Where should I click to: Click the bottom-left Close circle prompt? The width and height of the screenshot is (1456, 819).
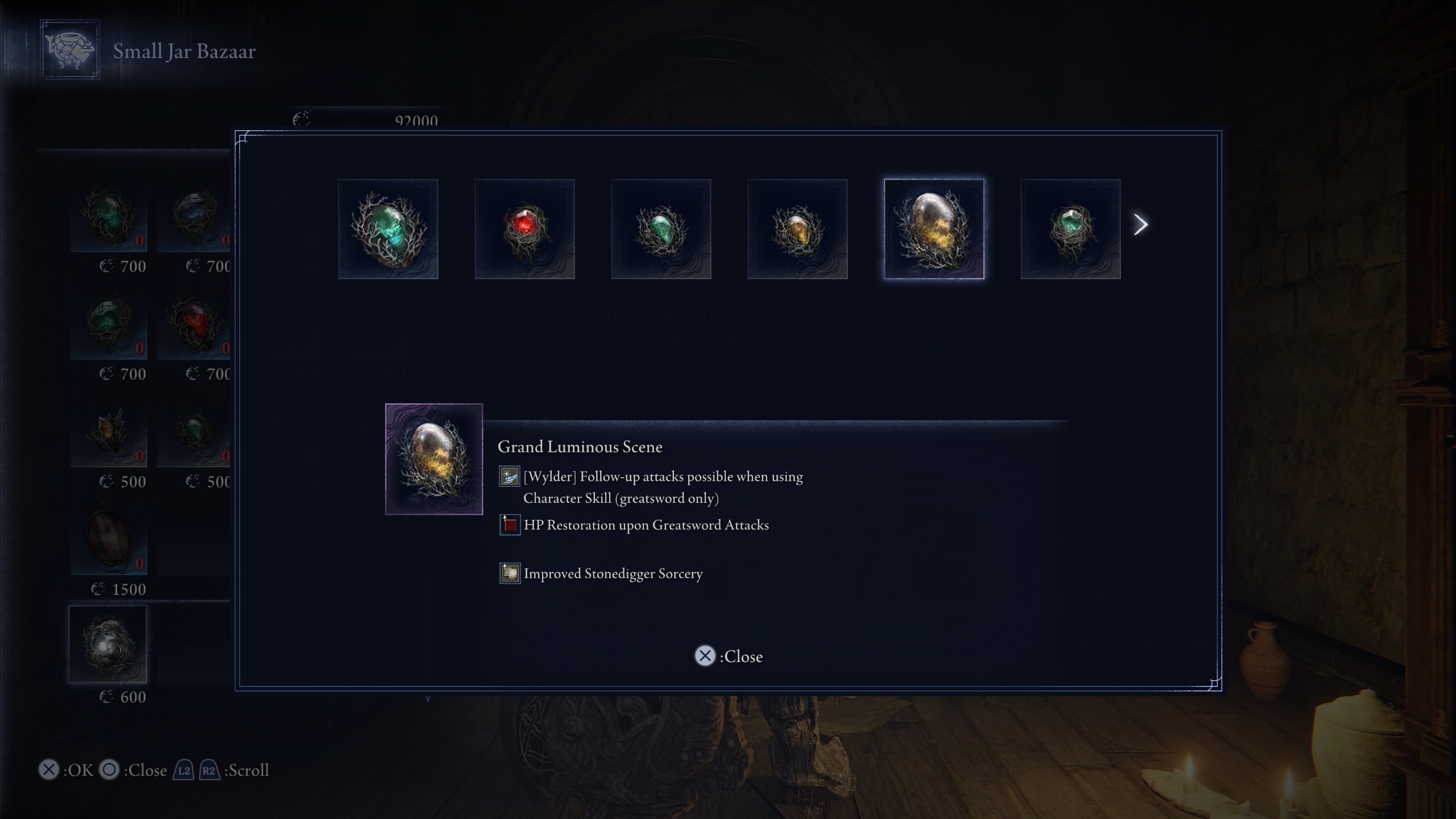[133, 770]
